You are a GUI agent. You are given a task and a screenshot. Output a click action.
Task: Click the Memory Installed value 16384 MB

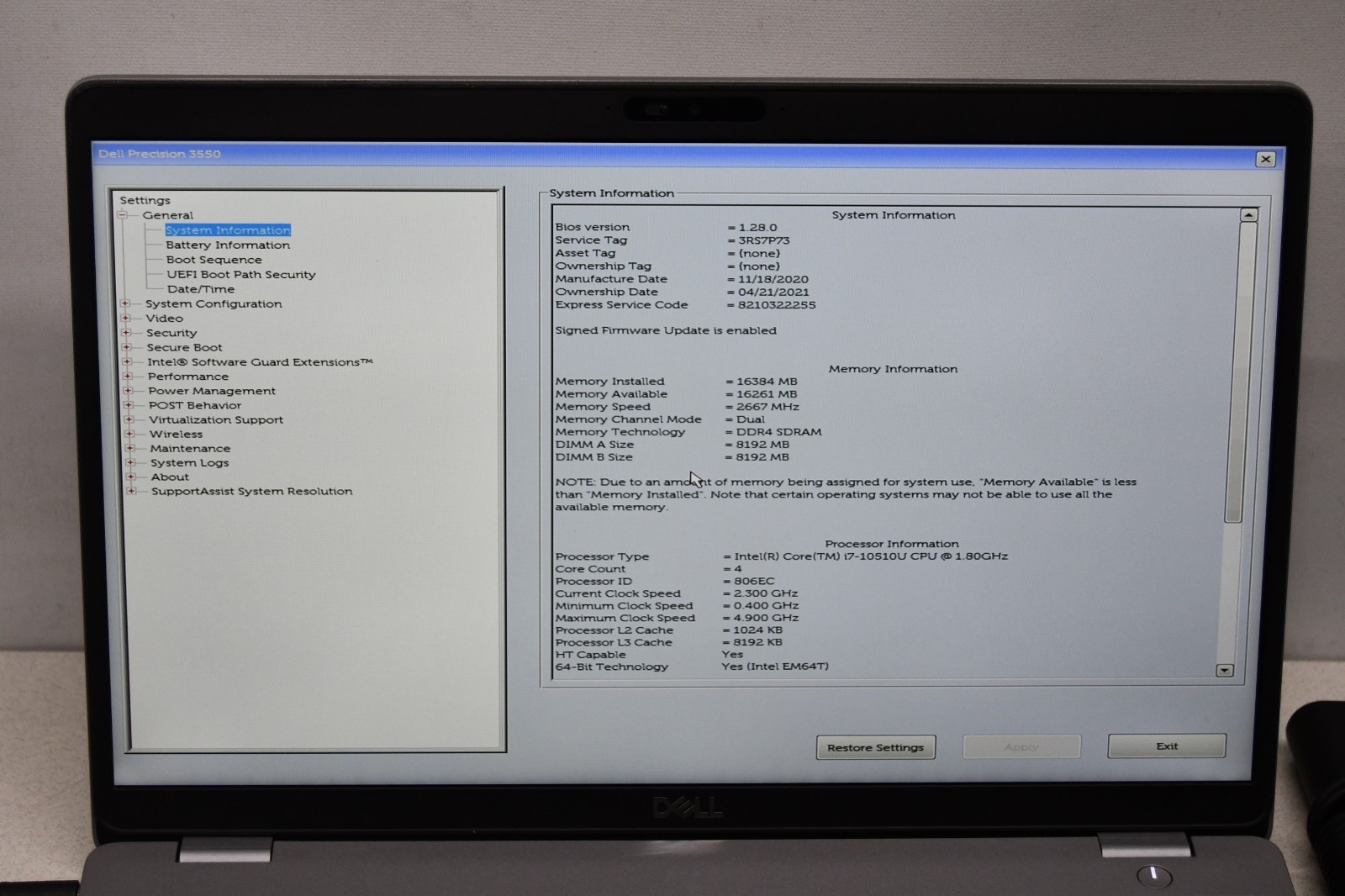coord(767,381)
